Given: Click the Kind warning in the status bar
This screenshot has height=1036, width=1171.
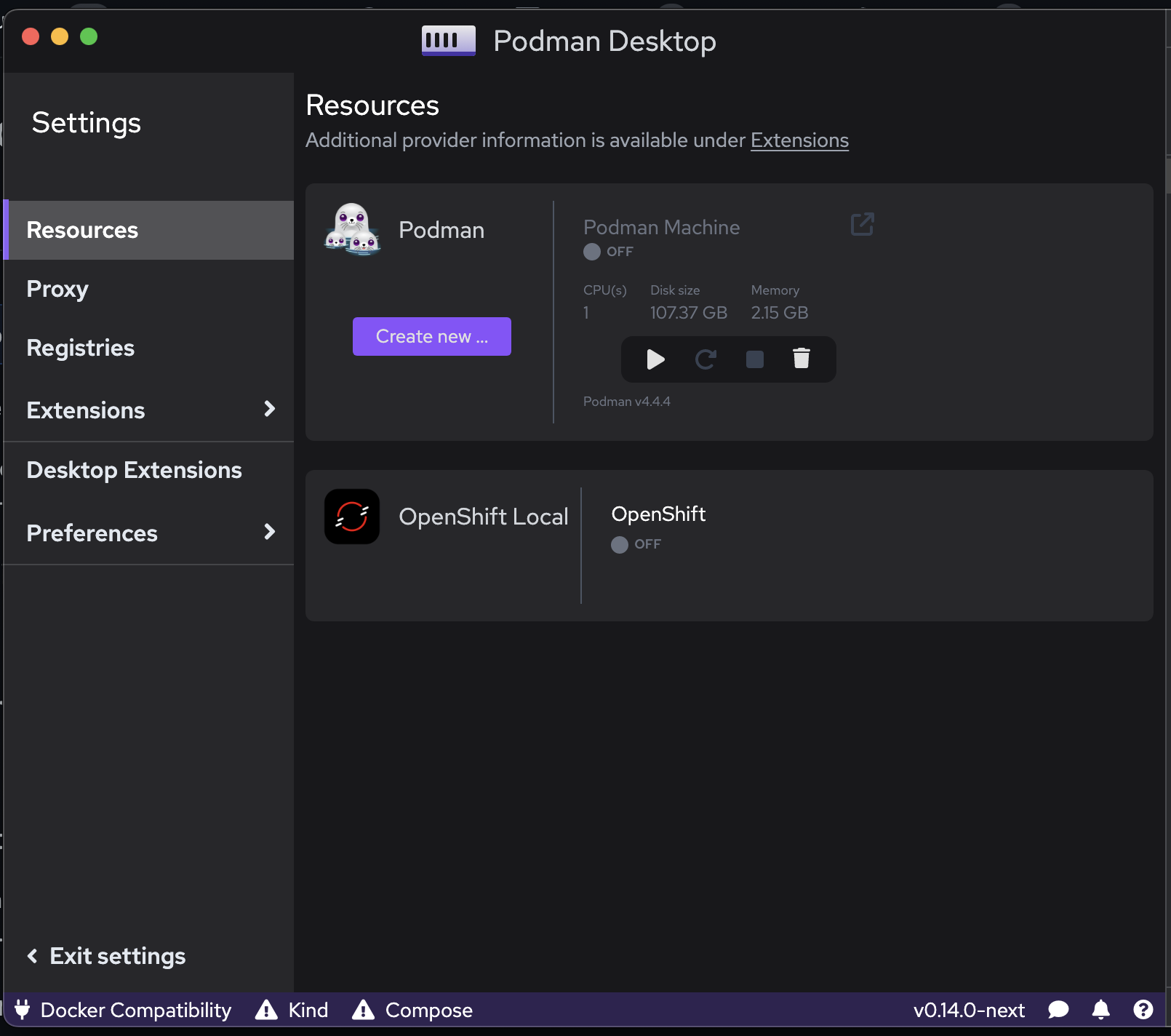Looking at the screenshot, I should pyautogui.click(x=291, y=1010).
